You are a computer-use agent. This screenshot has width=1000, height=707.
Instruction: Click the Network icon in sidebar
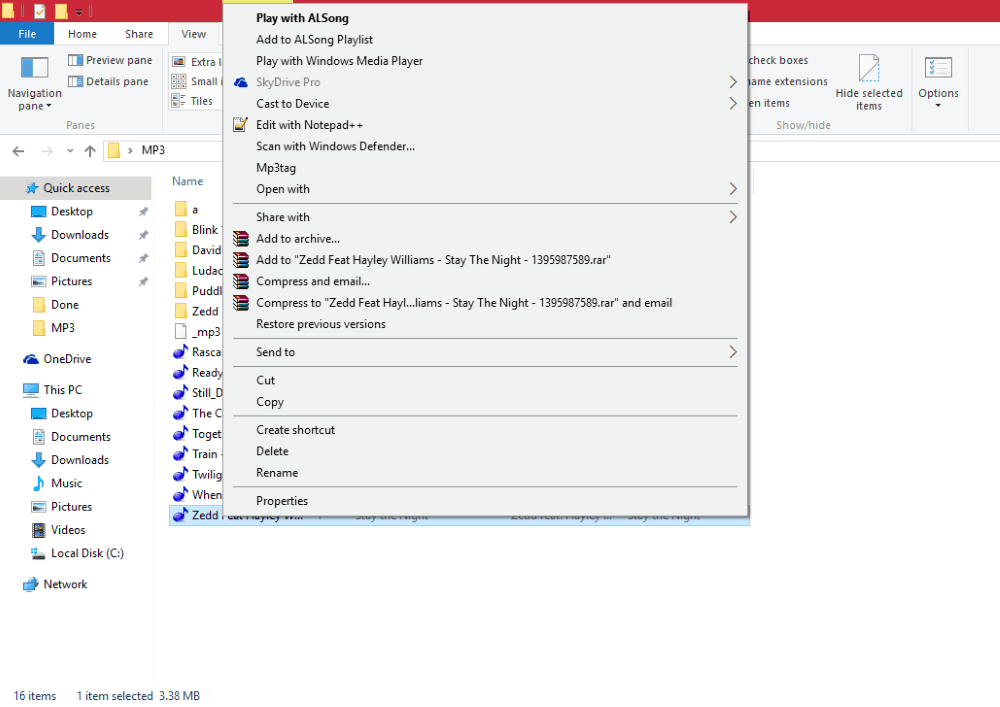31,584
